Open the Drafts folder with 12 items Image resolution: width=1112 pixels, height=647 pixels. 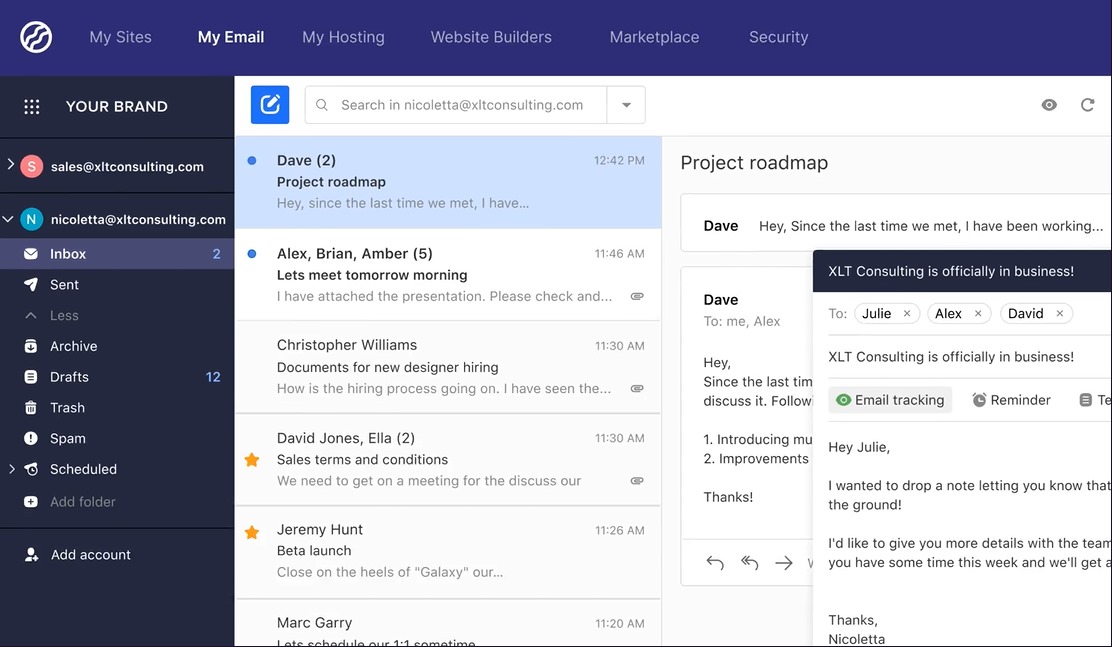click(117, 377)
